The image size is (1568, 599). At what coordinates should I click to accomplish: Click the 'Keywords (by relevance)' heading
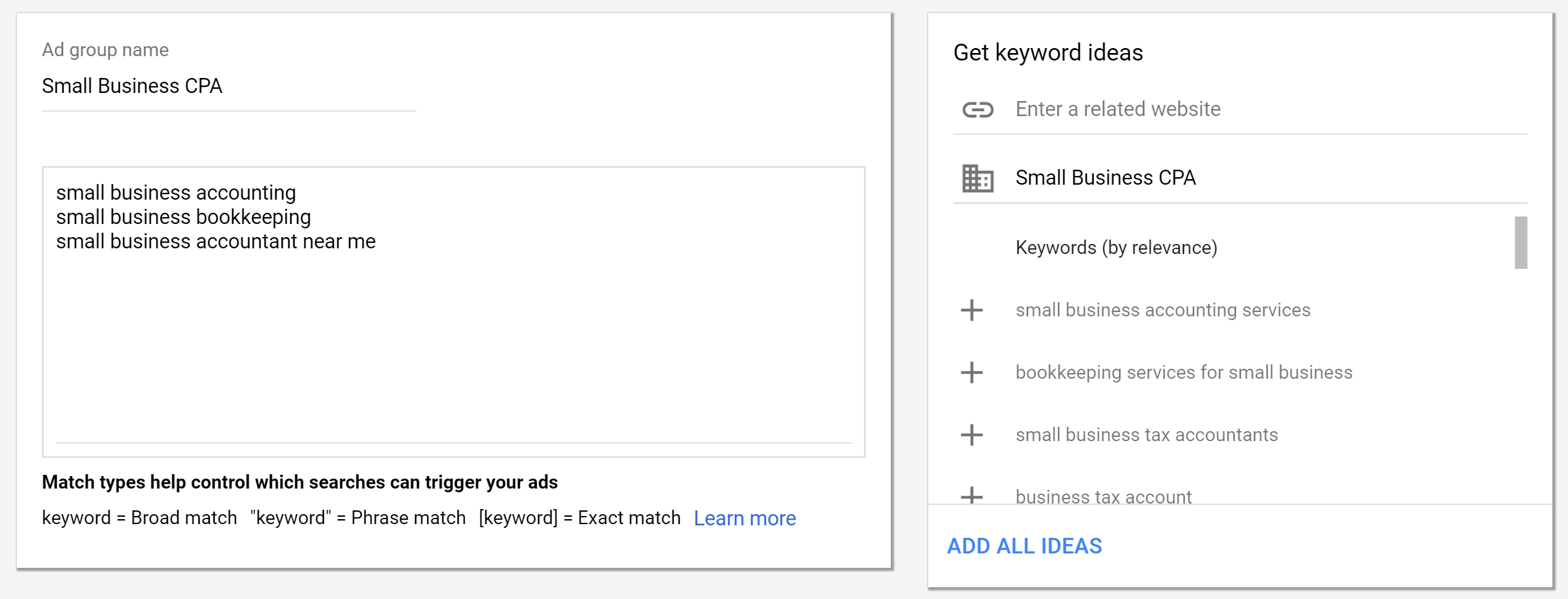[x=1116, y=248]
